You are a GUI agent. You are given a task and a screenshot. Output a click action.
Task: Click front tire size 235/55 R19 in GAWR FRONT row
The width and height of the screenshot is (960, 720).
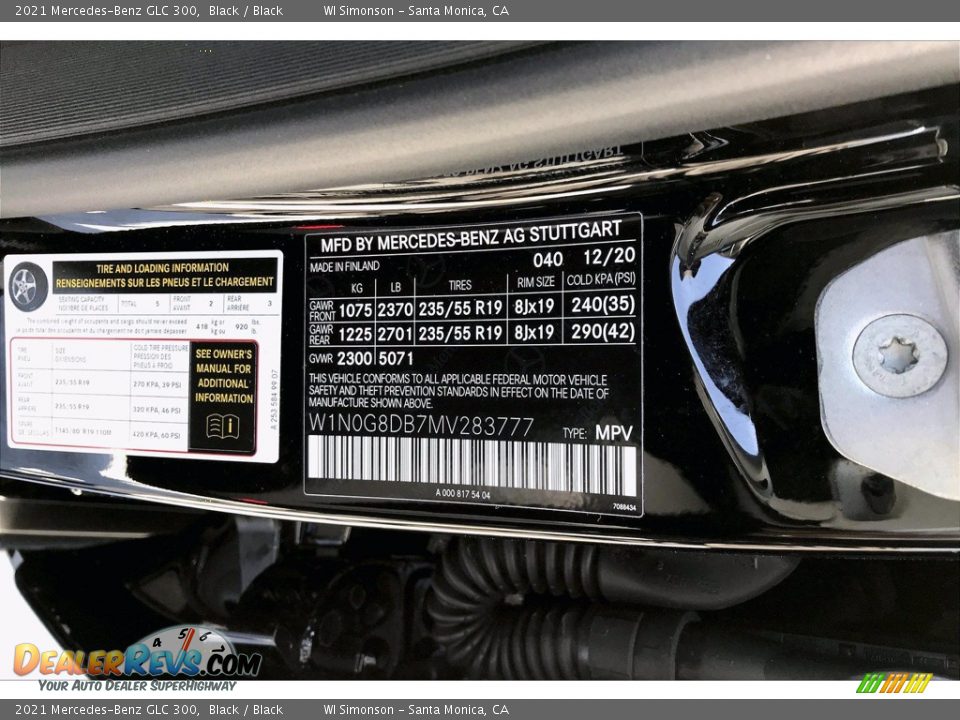coord(460,308)
